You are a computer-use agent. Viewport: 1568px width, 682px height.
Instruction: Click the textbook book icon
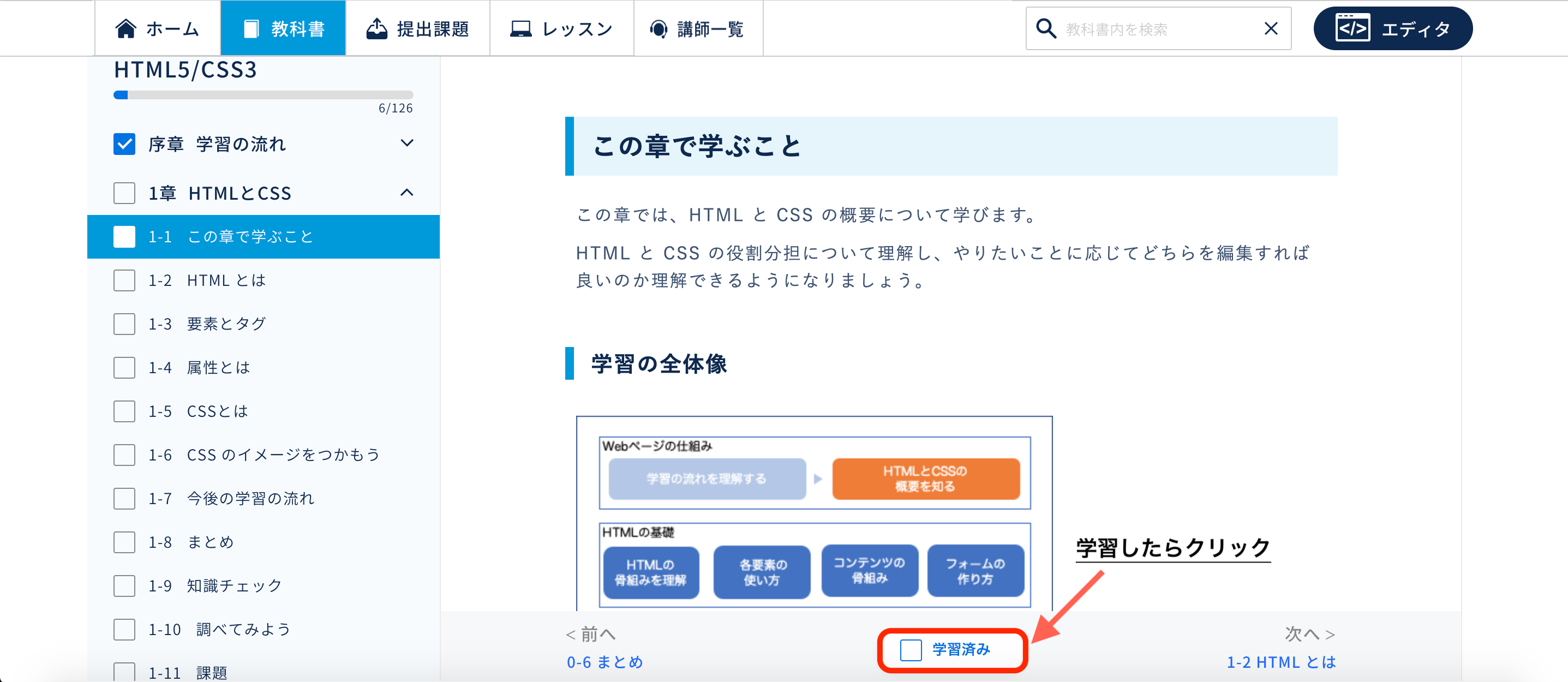(x=251, y=28)
